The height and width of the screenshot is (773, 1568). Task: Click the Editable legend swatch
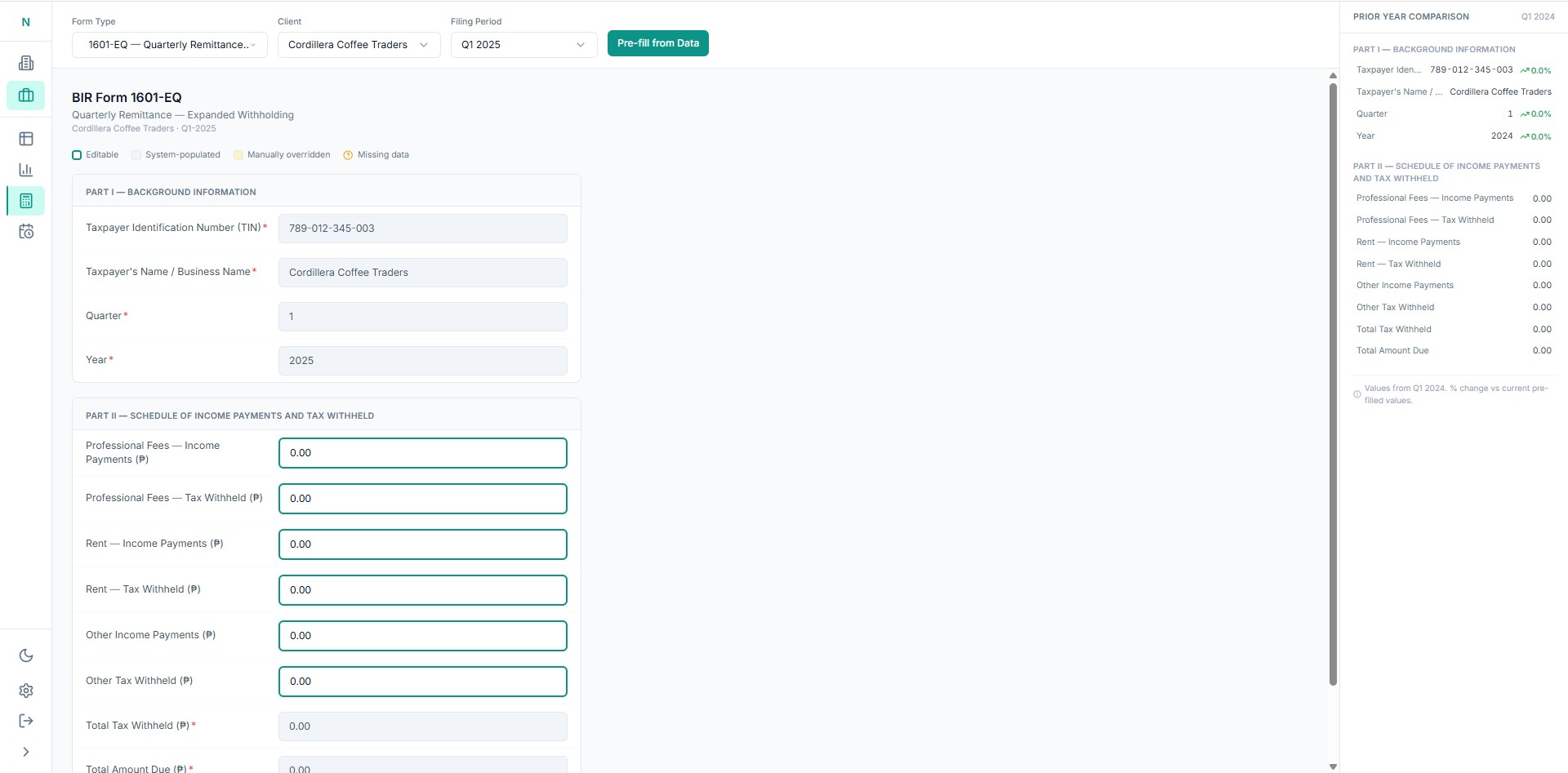pos(77,155)
